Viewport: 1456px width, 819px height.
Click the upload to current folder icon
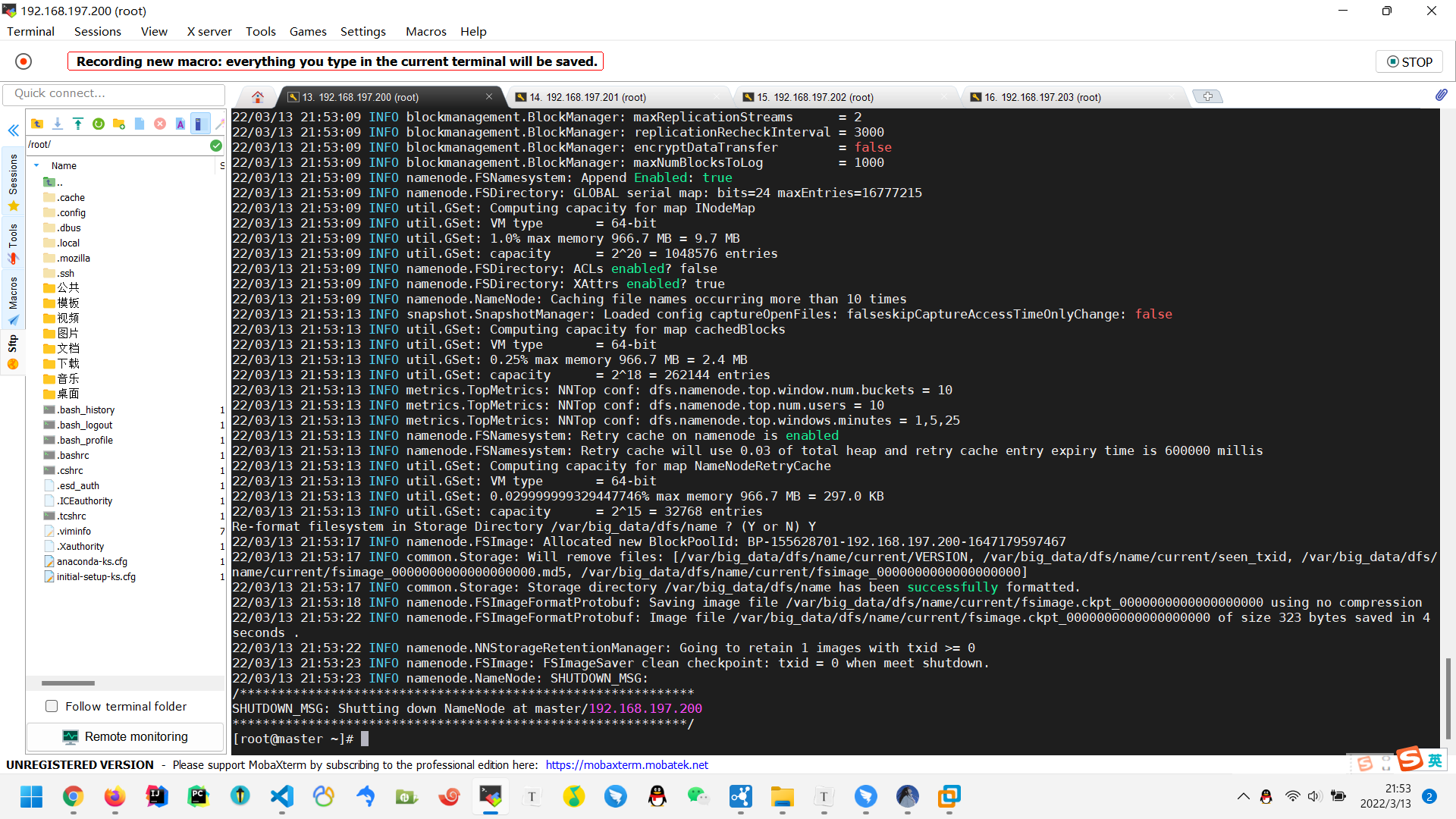[78, 124]
